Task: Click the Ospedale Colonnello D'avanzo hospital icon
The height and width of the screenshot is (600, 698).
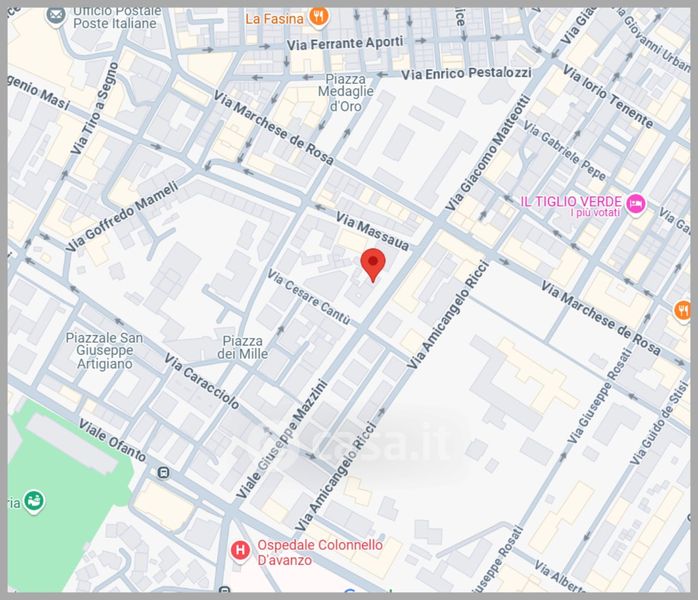Action: pos(240,550)
